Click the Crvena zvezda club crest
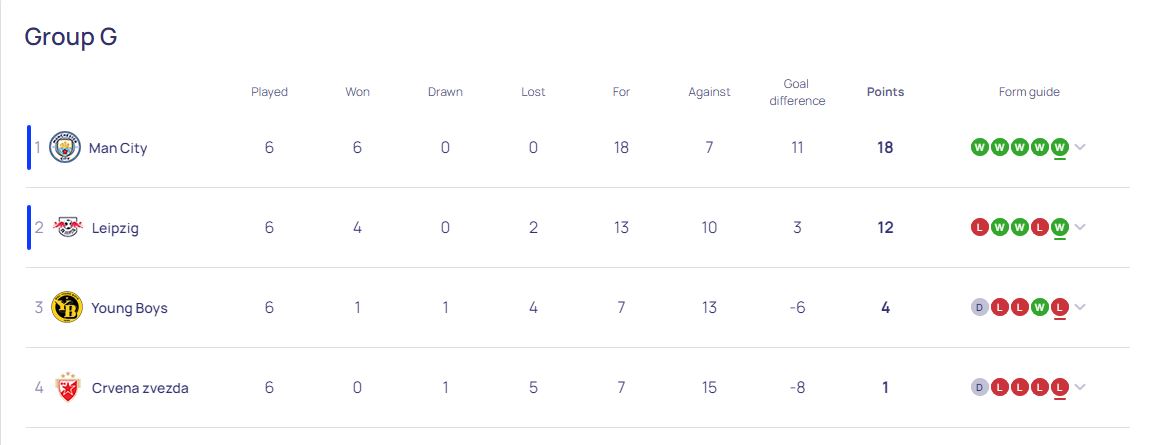 tap(68, 388)
